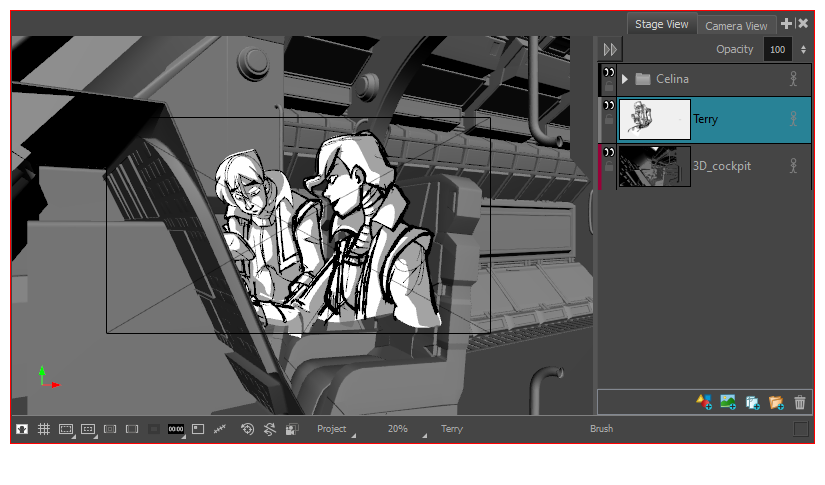
Task: Show the grid overlay
Action: click(44, 429)
